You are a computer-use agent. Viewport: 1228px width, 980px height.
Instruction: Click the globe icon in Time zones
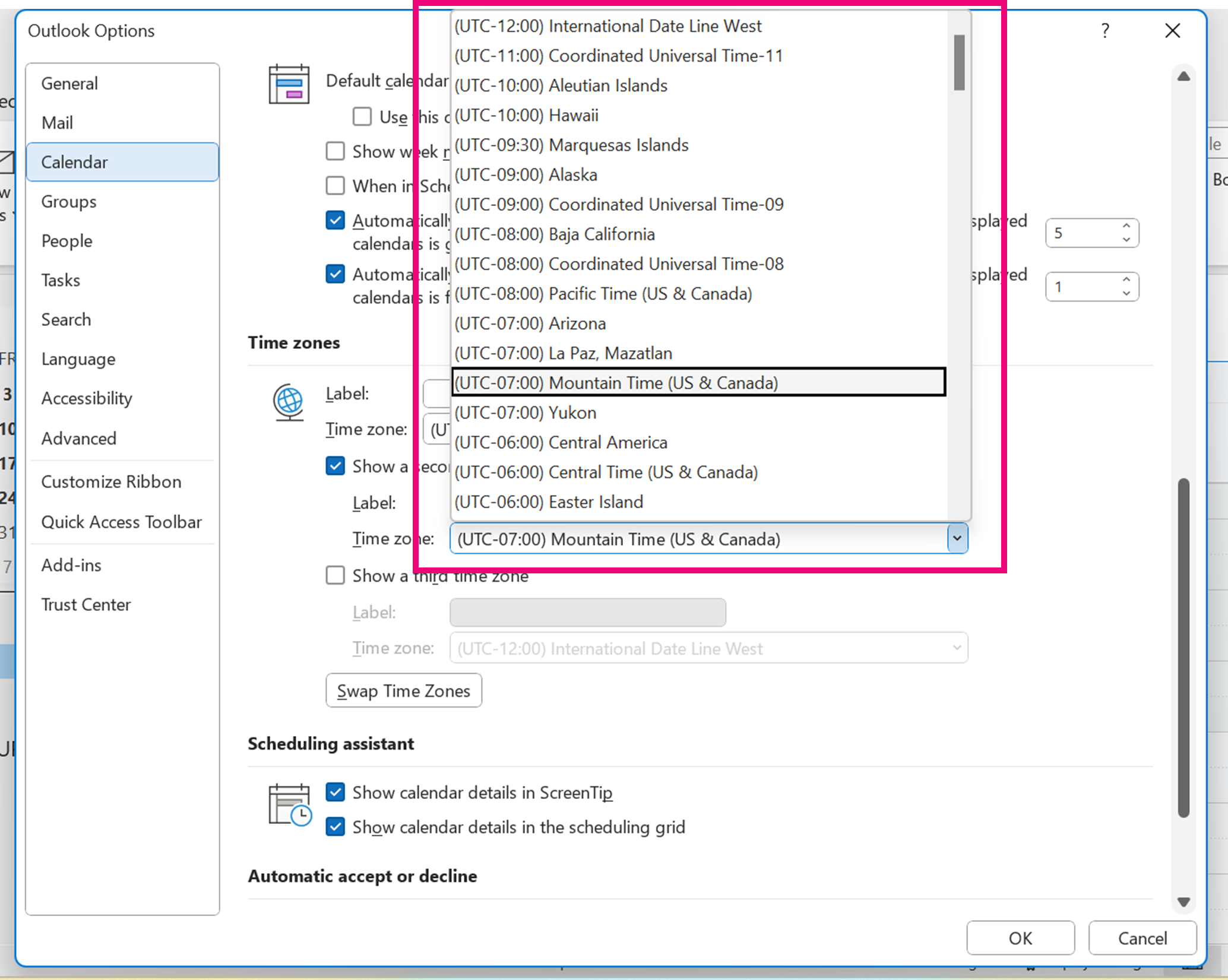point(289,401)
